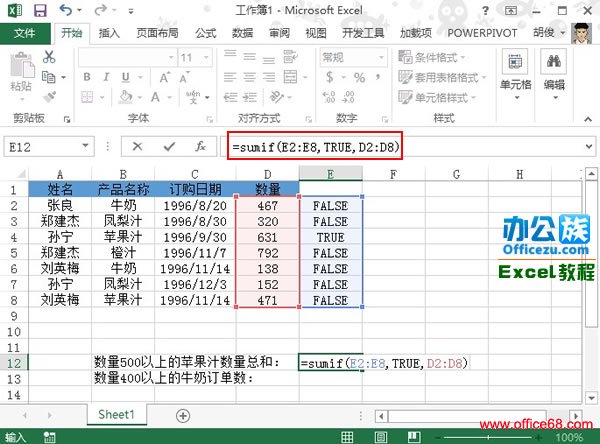The height and width of the screenshot is (444, 600).
Task: Click the Paste clipboard icon
Action: pyautogui.click(x=22, y=67)
